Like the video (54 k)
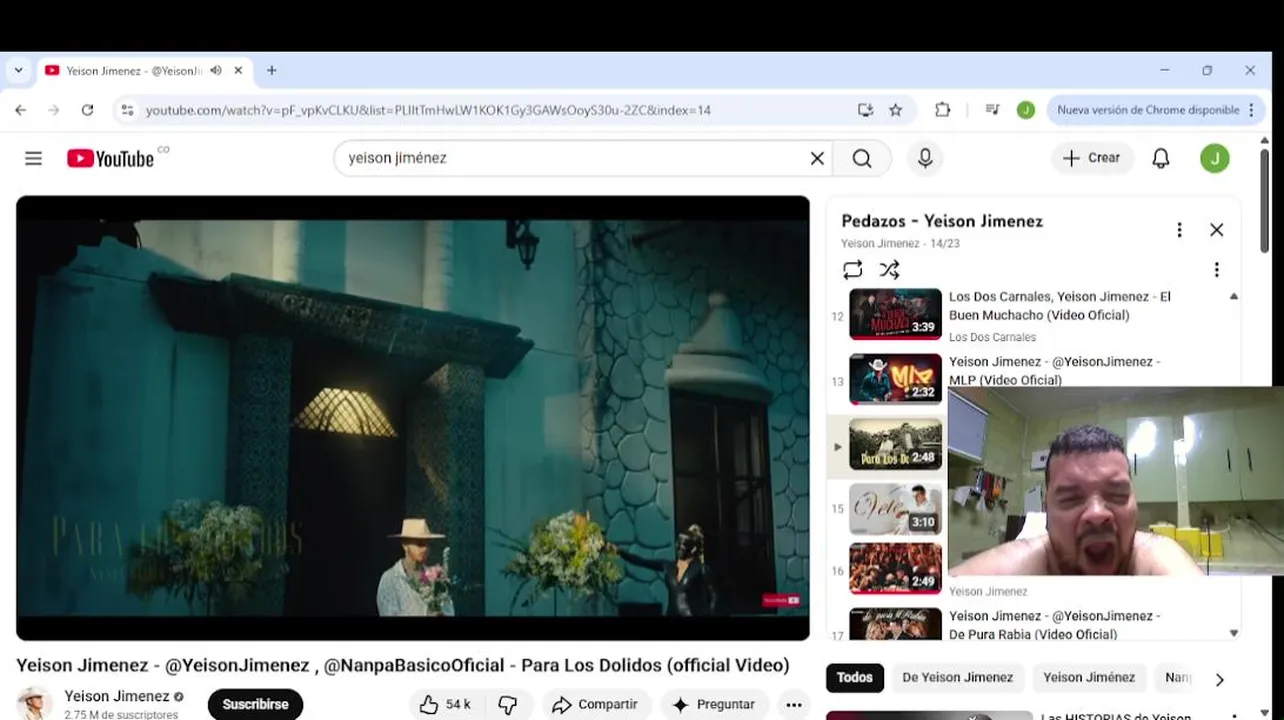 click(445, 704)
